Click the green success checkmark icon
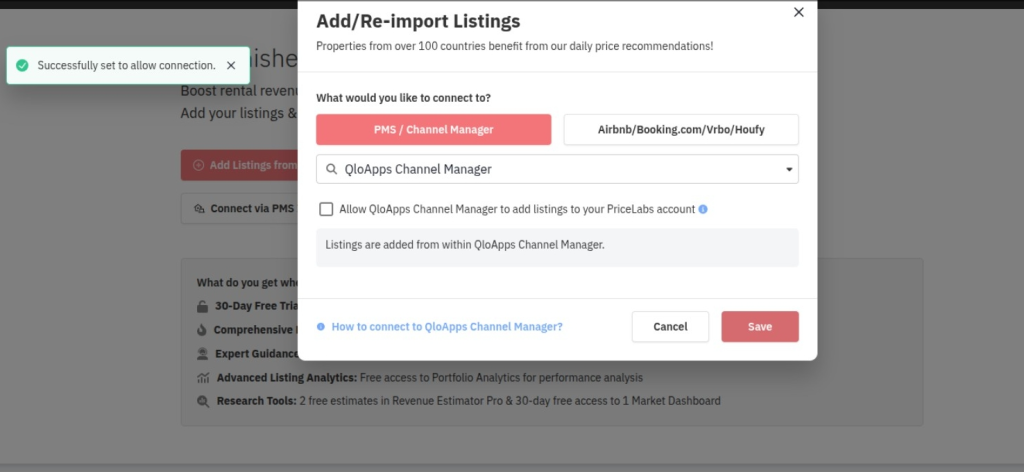 pyautogui.click(x=22, y=65)
